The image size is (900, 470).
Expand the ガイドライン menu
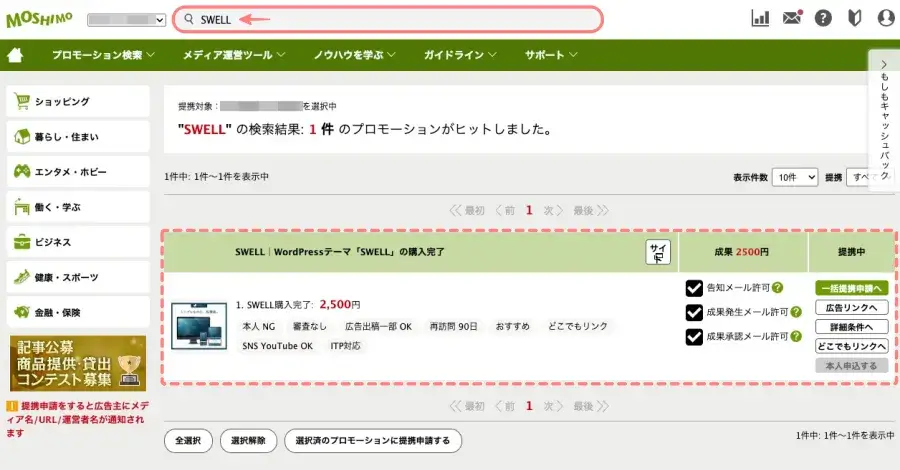[x=460, y=55]
